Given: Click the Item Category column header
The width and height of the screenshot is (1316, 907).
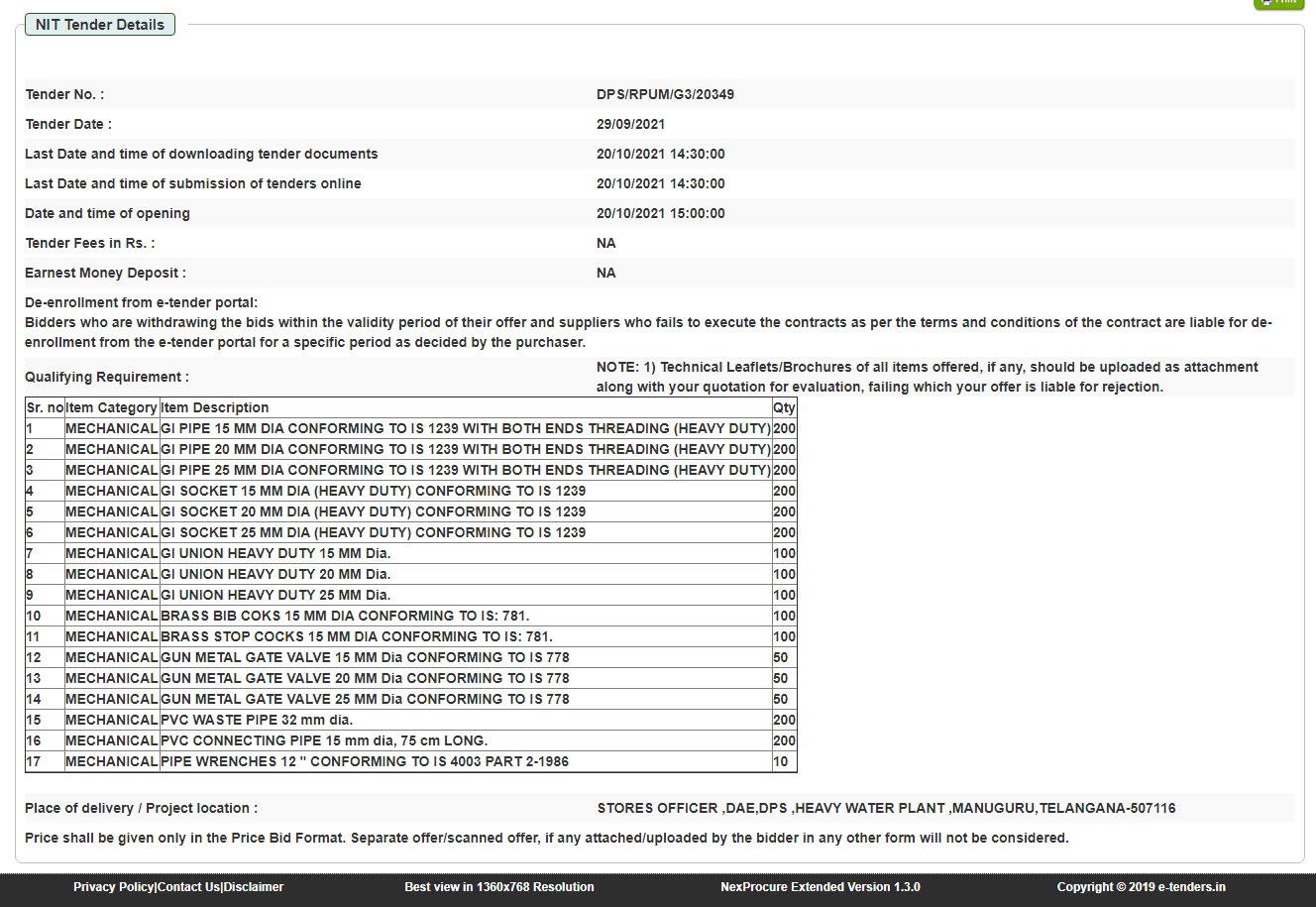Looking at the screenshot, I should 112,407.
